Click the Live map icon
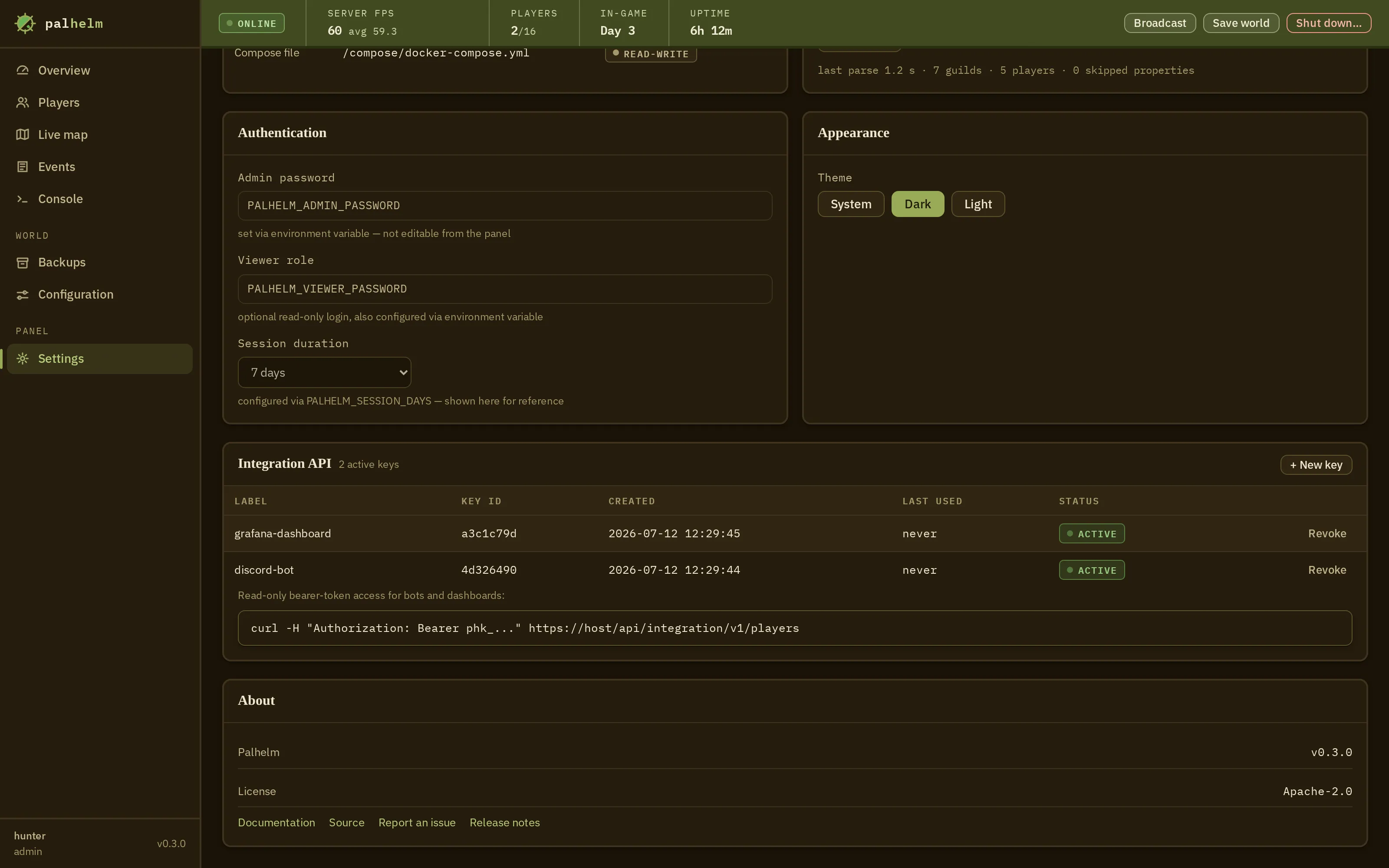Viewport: 1389px width, 868px height. tap(23, 135)
